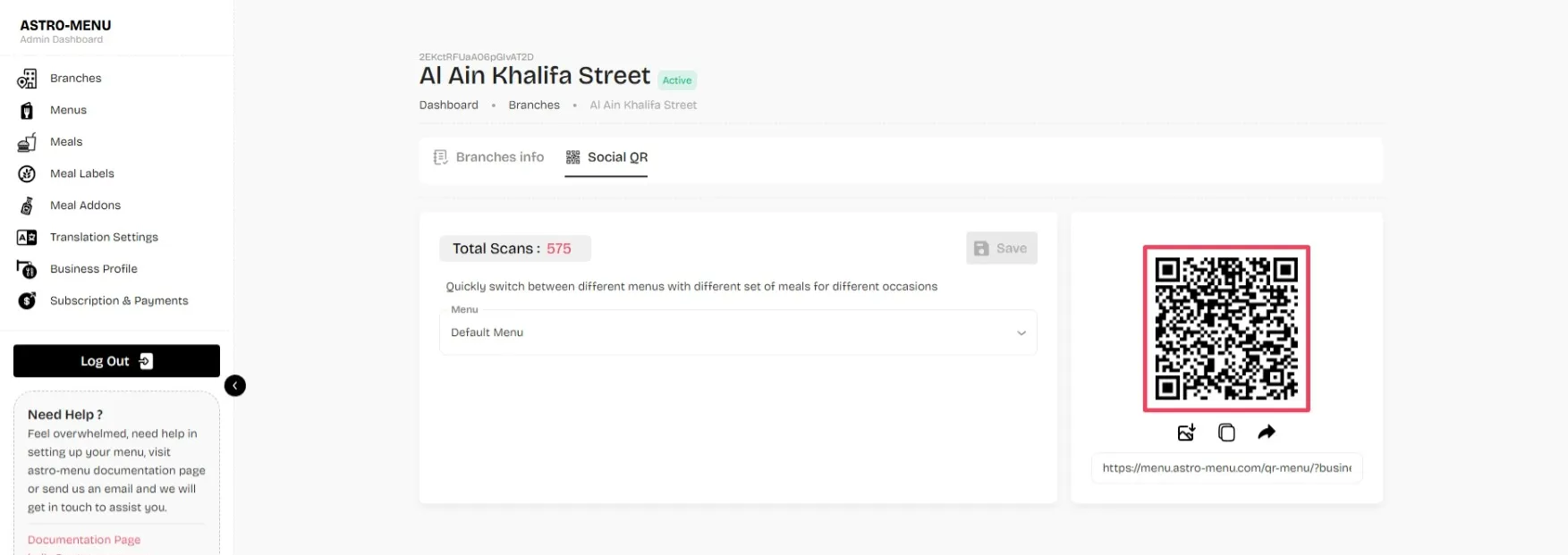This screenshot has width=1568, height=555.
Task: Click the branch ID 2EKctRFUaA06pGIvAT2D
Action: point(476,57)
